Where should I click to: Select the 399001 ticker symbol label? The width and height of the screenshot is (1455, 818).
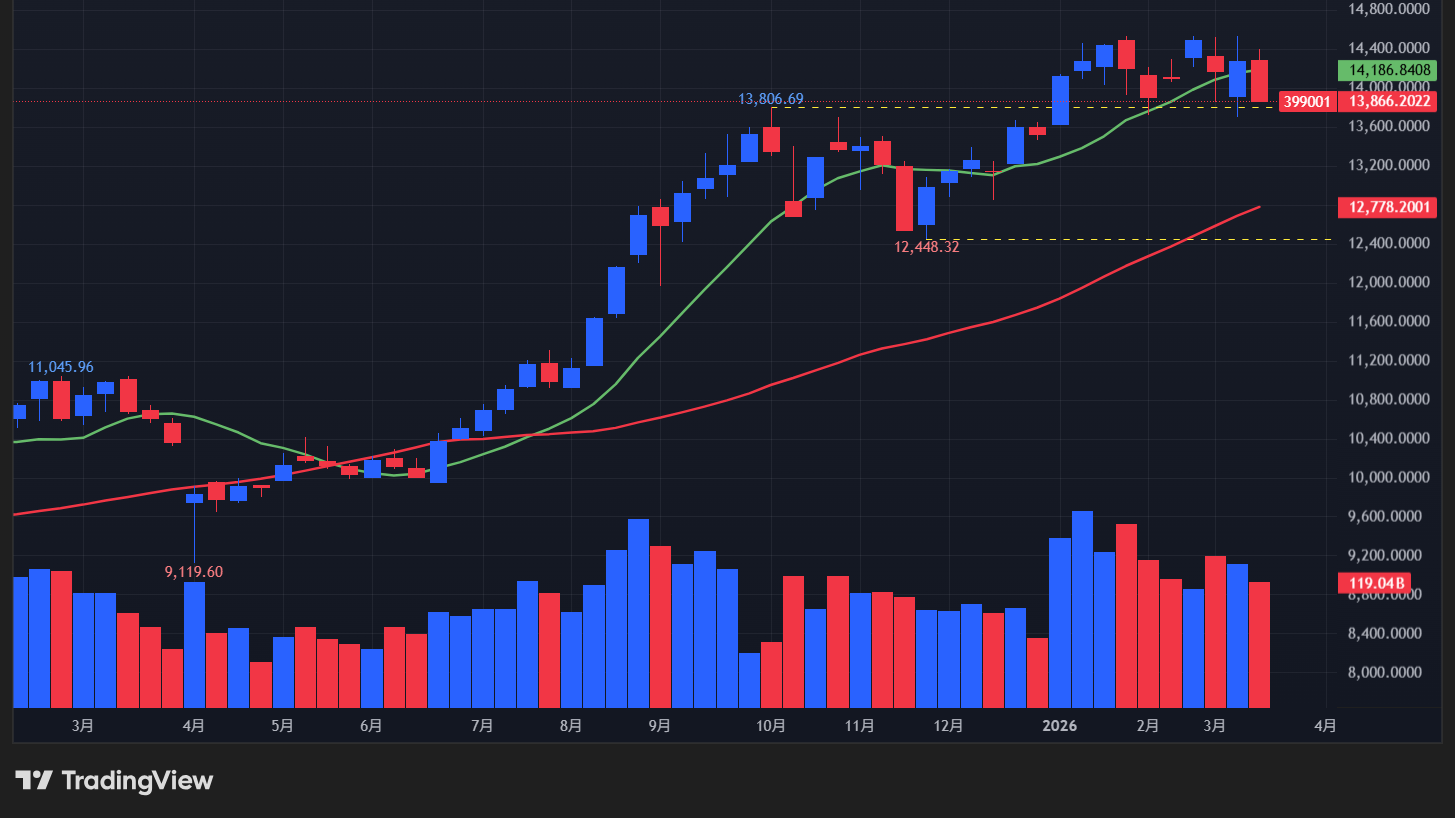pyautogui.click(x=1306, y=102)
